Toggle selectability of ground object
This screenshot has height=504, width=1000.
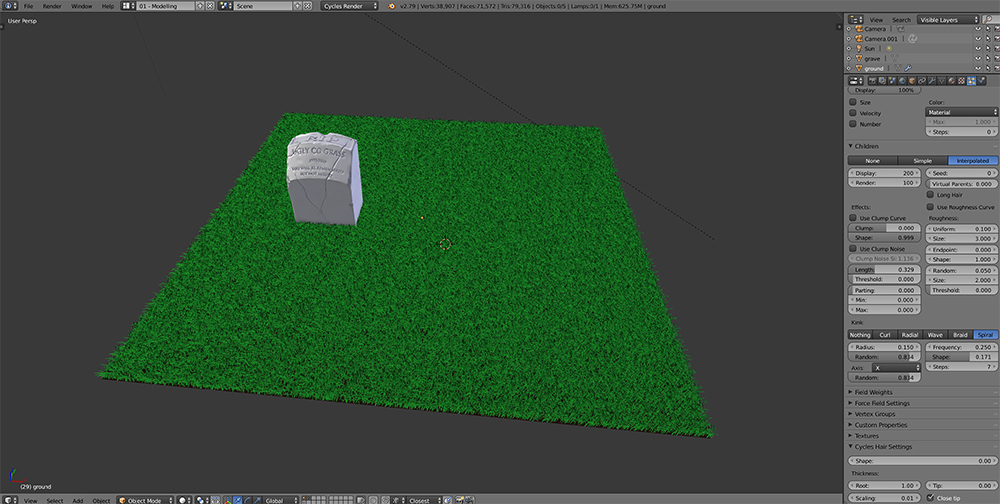click(x=988, y=68)
